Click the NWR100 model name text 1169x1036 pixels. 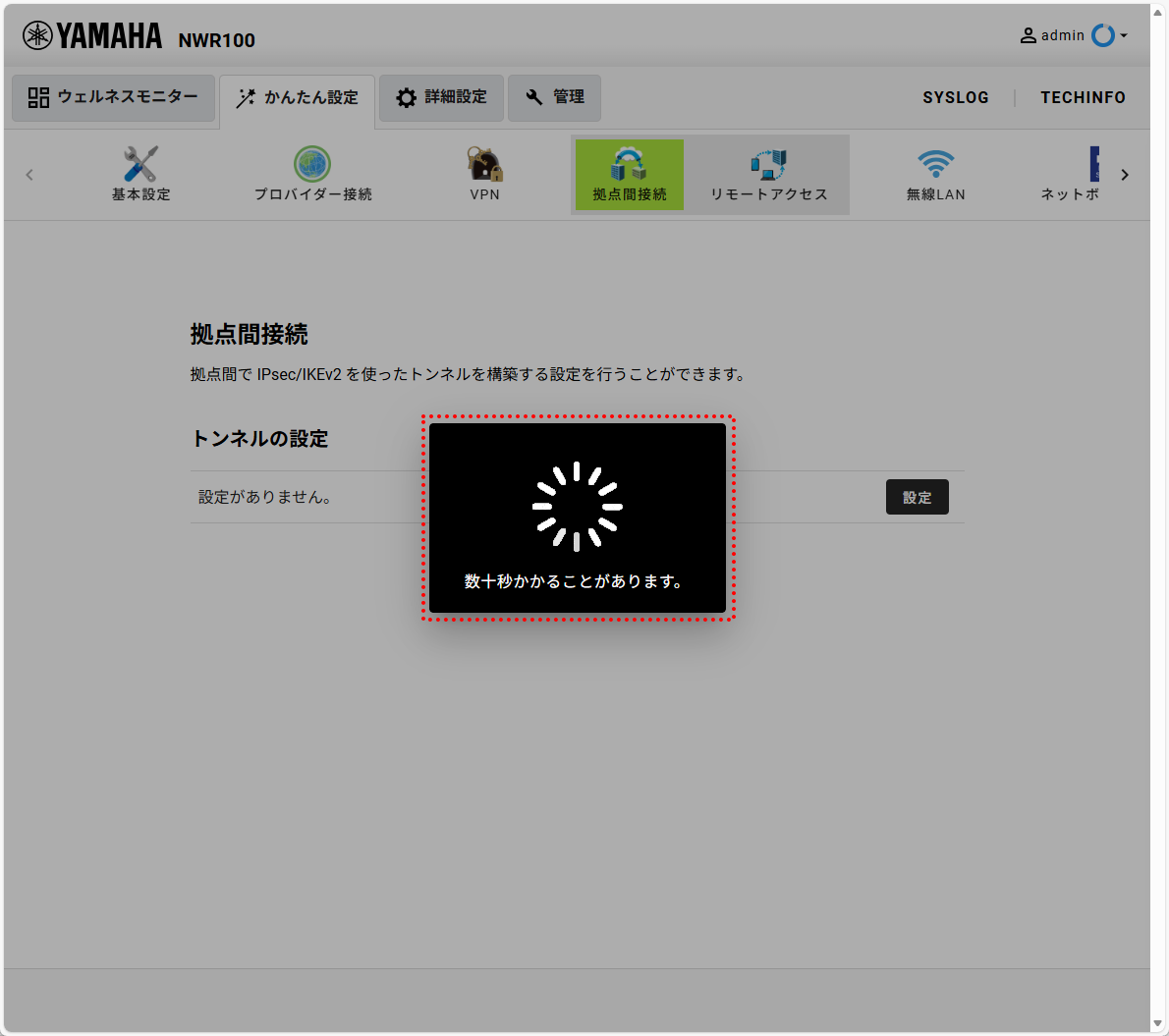(x=216, y=40)
